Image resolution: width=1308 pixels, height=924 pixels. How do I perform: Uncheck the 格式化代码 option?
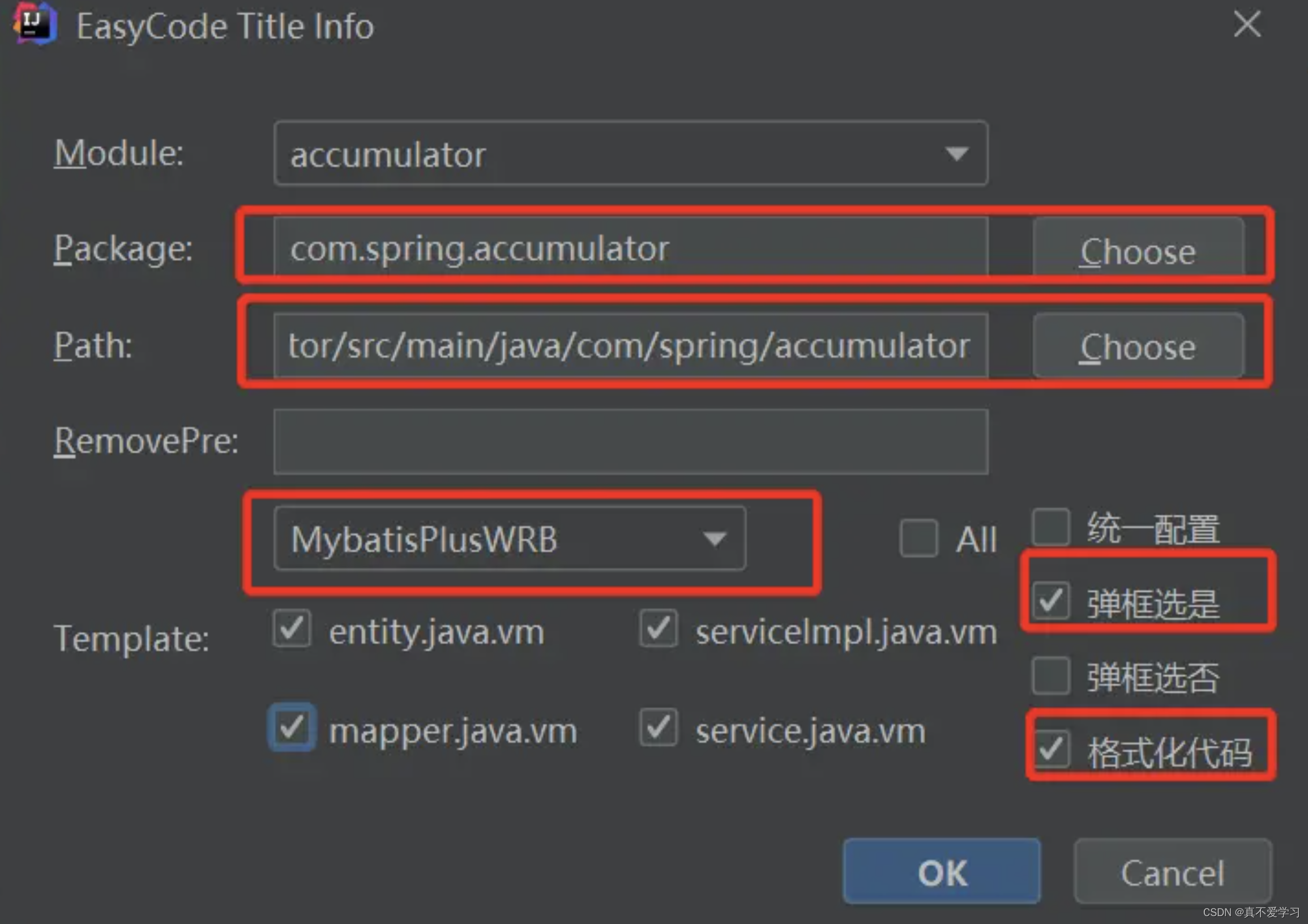(x=1051, y=749)
